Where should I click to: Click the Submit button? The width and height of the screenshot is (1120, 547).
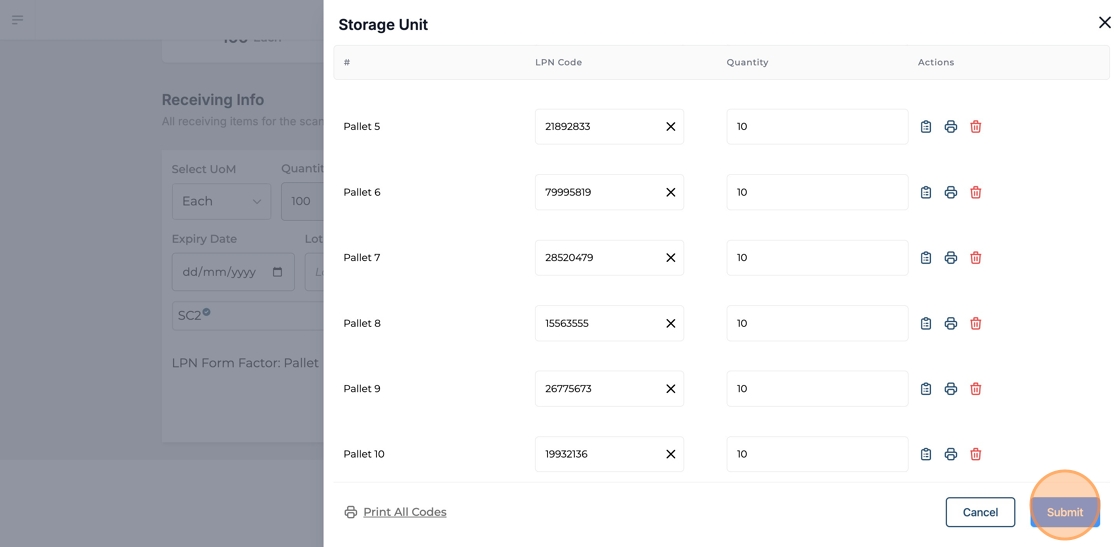(x=1064, y=512)
